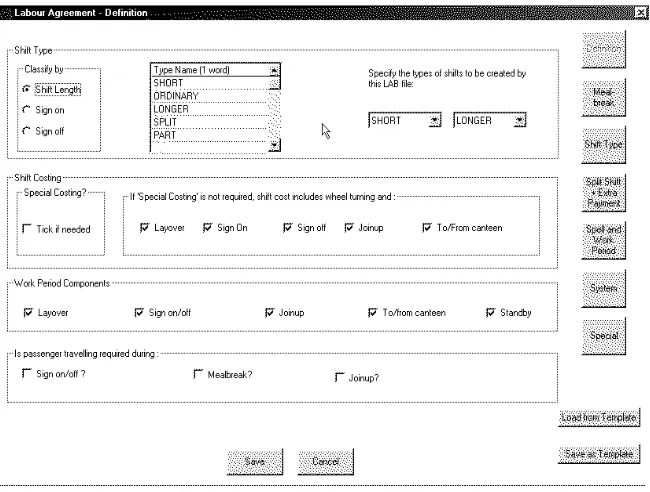Image resolution: width=650 pixels, height=492 pixels.
Task: Select SPLIT in the Type Name list
Action: [210, 122]
